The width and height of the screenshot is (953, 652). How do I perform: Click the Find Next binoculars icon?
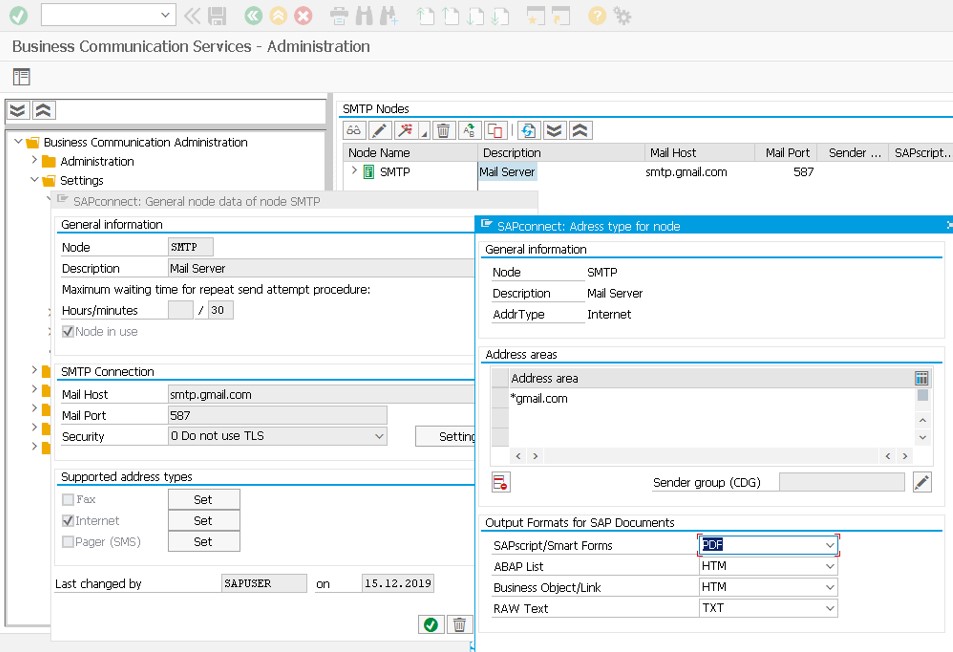point(389,16)
